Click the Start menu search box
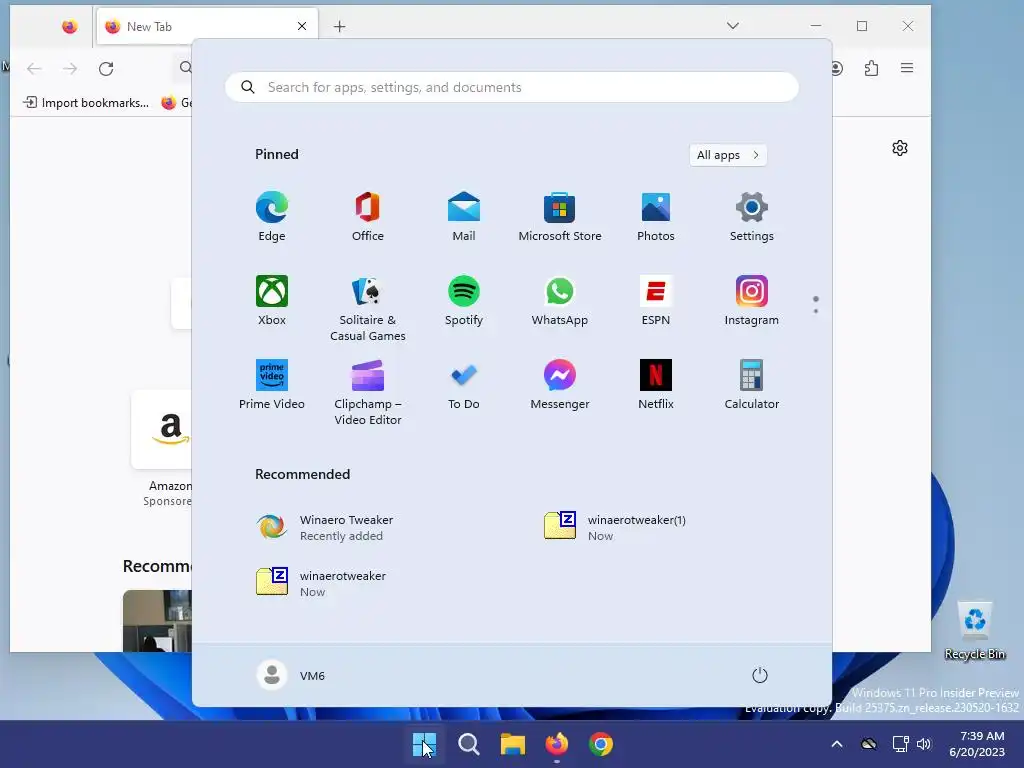1024x768 pixels. pyautogui.click(x=512, y=87)
